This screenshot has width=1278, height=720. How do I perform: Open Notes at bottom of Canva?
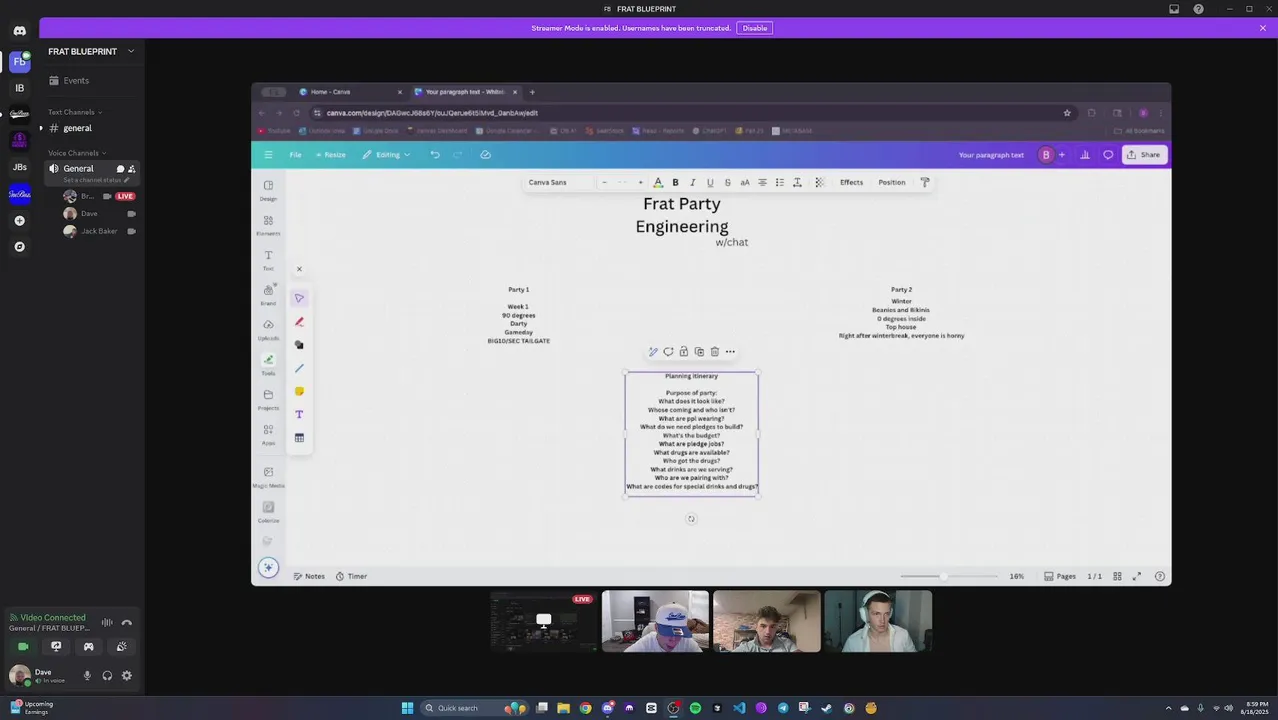(x=309, y=577)
